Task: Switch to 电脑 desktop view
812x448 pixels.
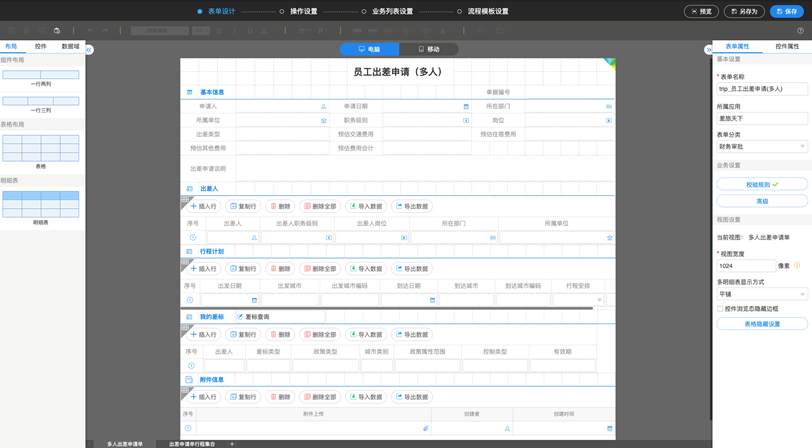Action: tap(369, 49)
